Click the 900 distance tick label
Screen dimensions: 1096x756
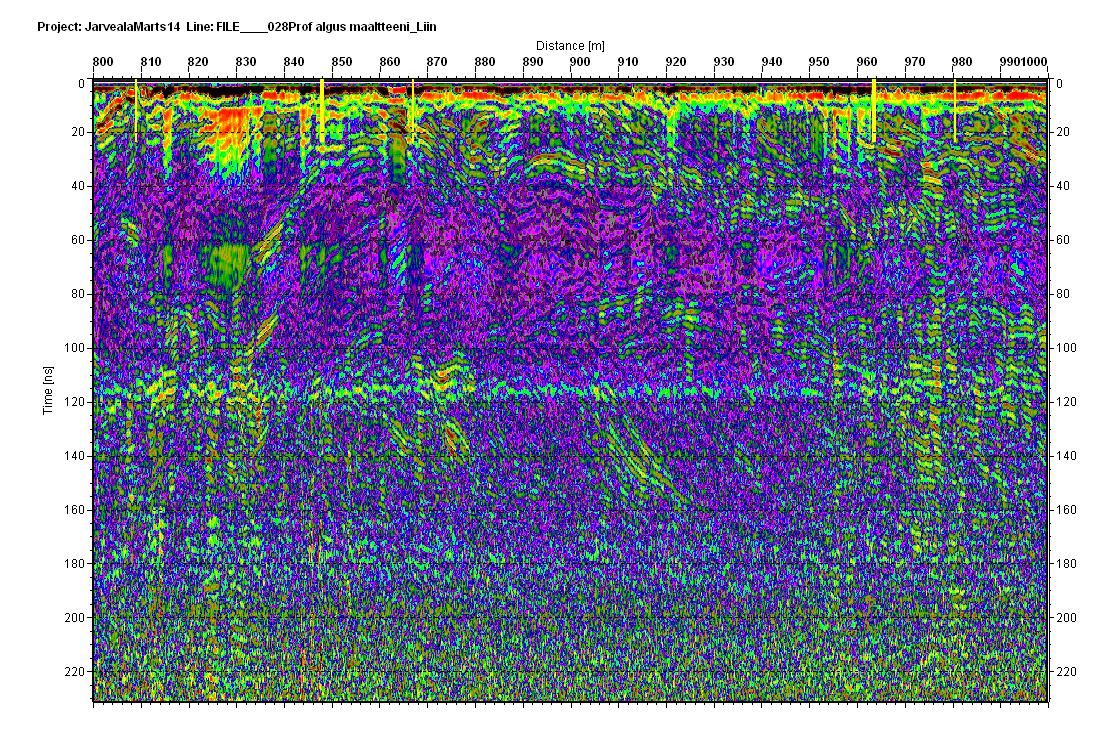[579, 61]
